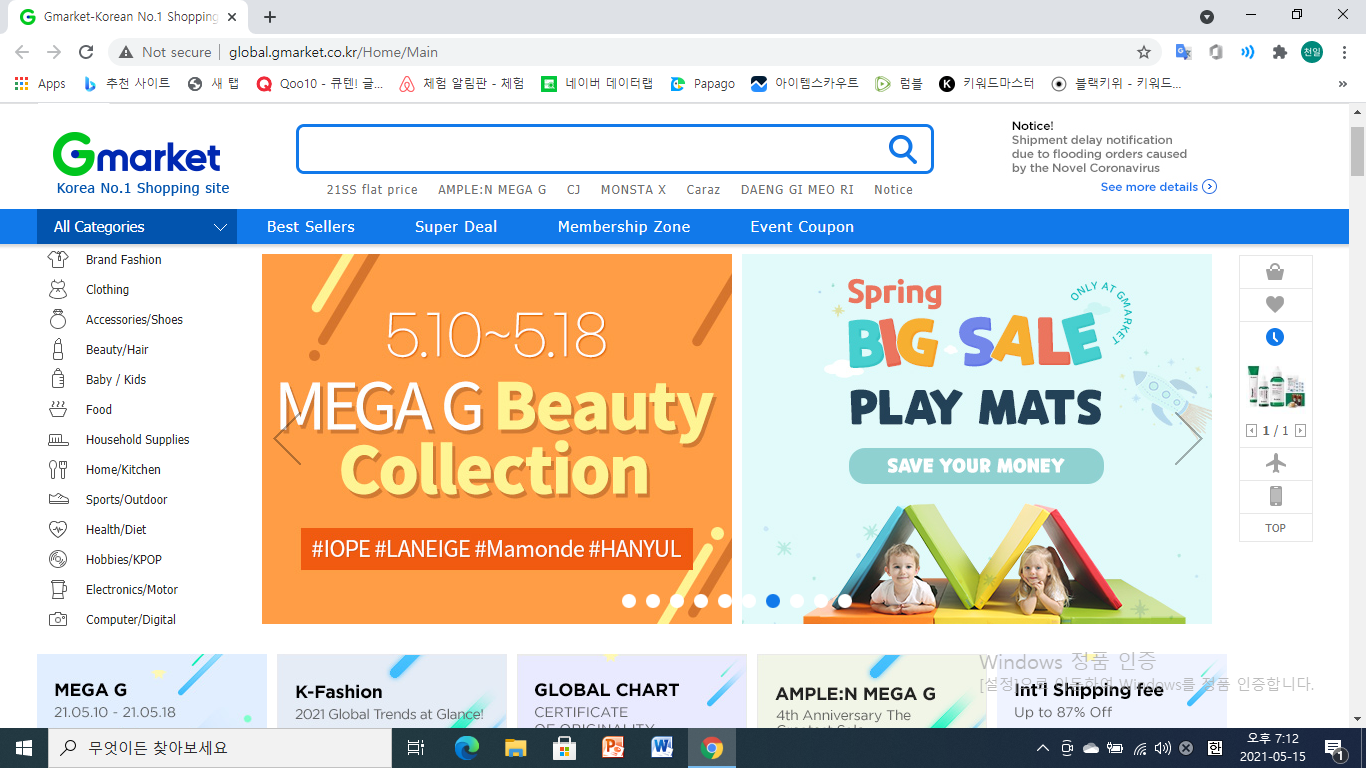Show more bookmarks with the chevron
Viewport: 1366px width, 768px height.
[1342, 84]
